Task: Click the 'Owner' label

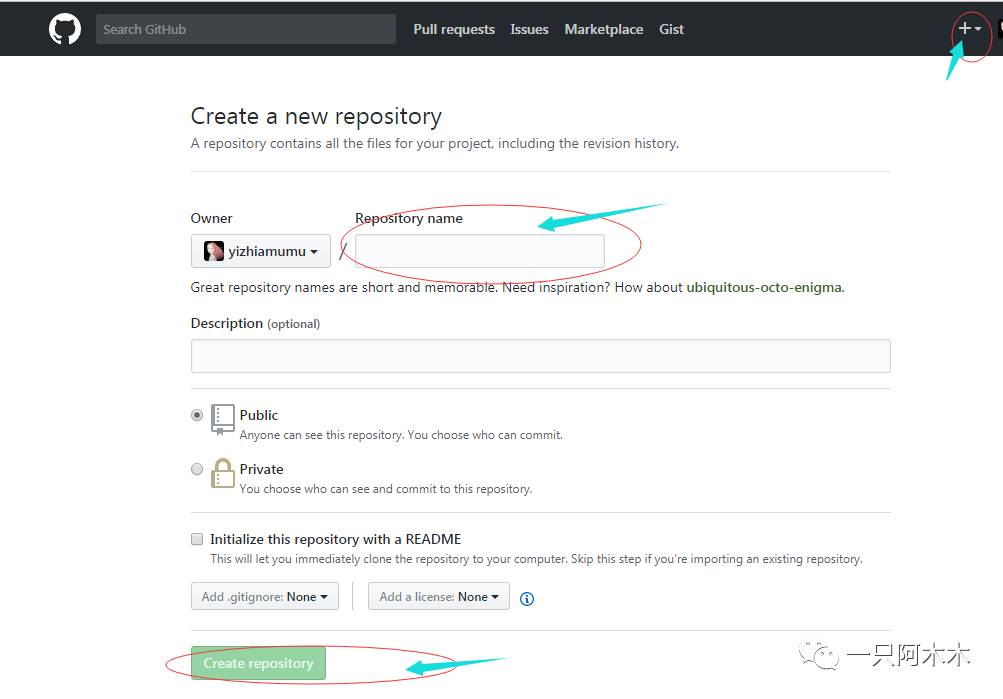Action: (211, 219)
